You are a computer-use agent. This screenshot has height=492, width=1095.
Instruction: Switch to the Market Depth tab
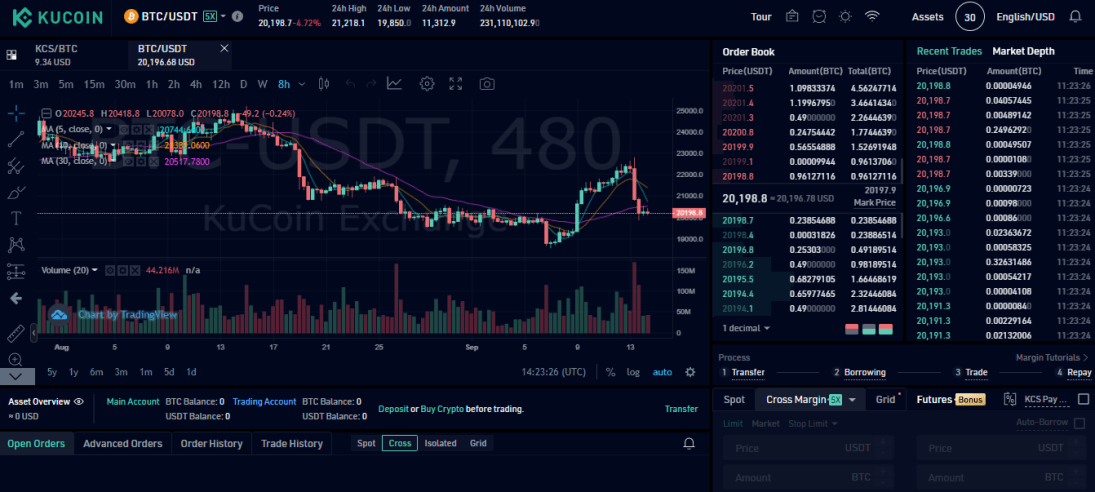pos(1023,51)
